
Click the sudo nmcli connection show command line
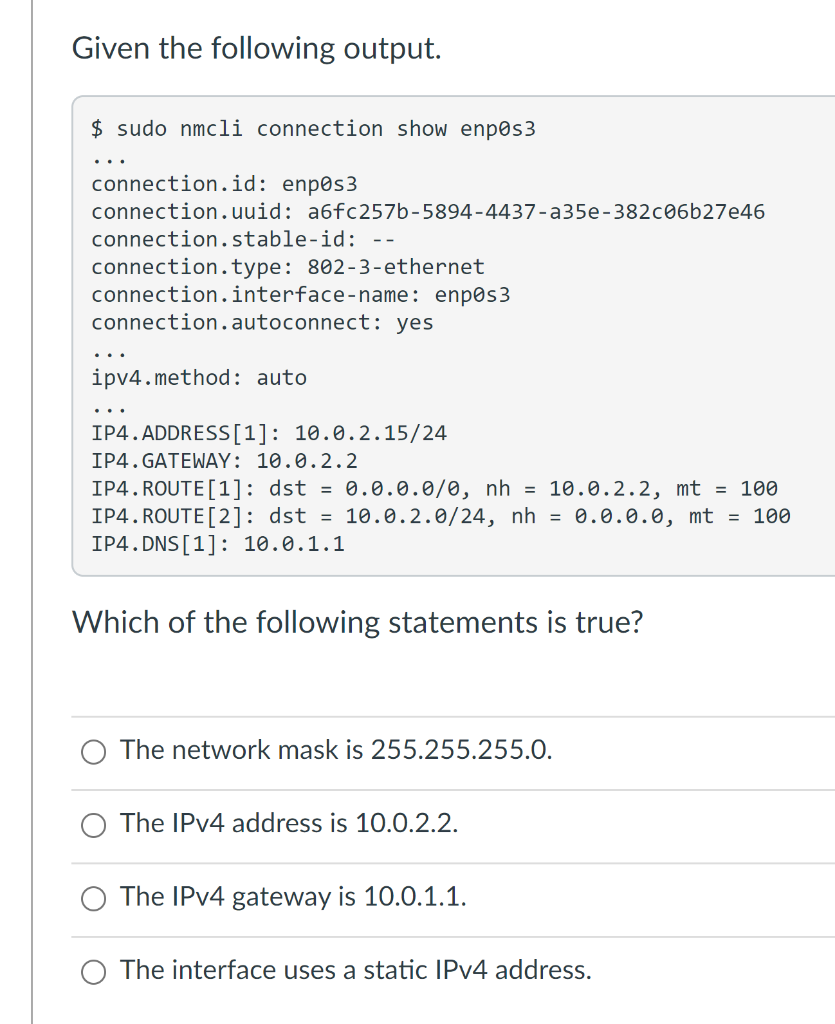click(313, 129)
